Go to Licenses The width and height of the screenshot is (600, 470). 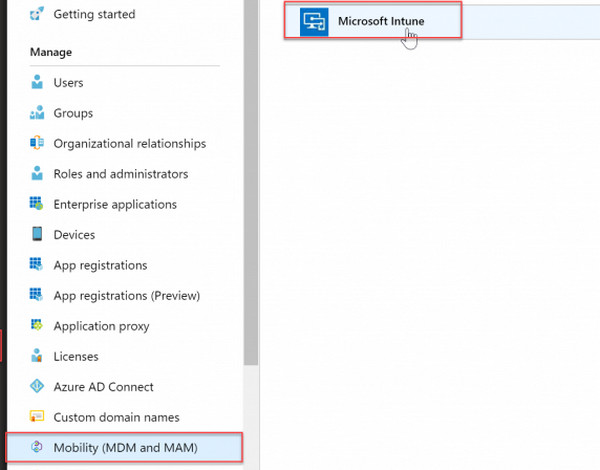pos(76,356)
